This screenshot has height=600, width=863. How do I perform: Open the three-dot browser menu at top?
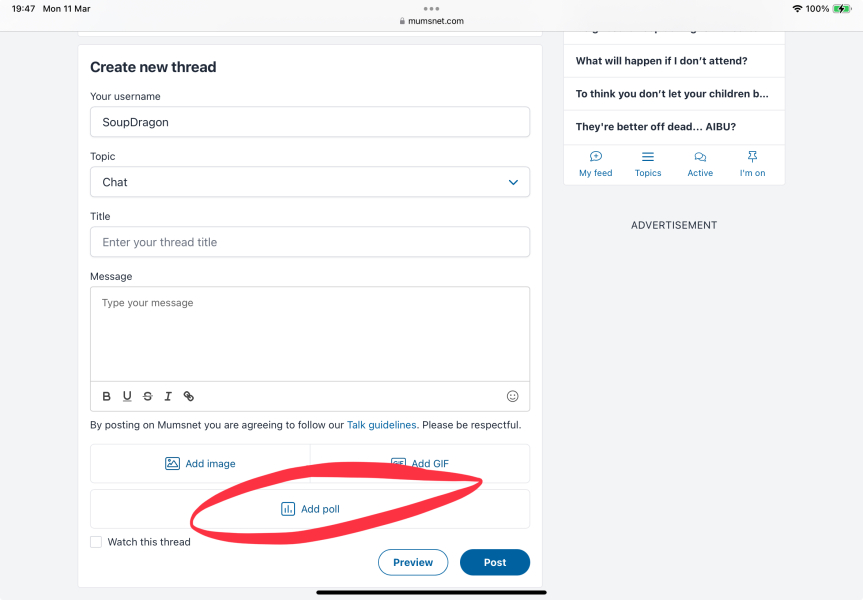[x=432, y=8]
